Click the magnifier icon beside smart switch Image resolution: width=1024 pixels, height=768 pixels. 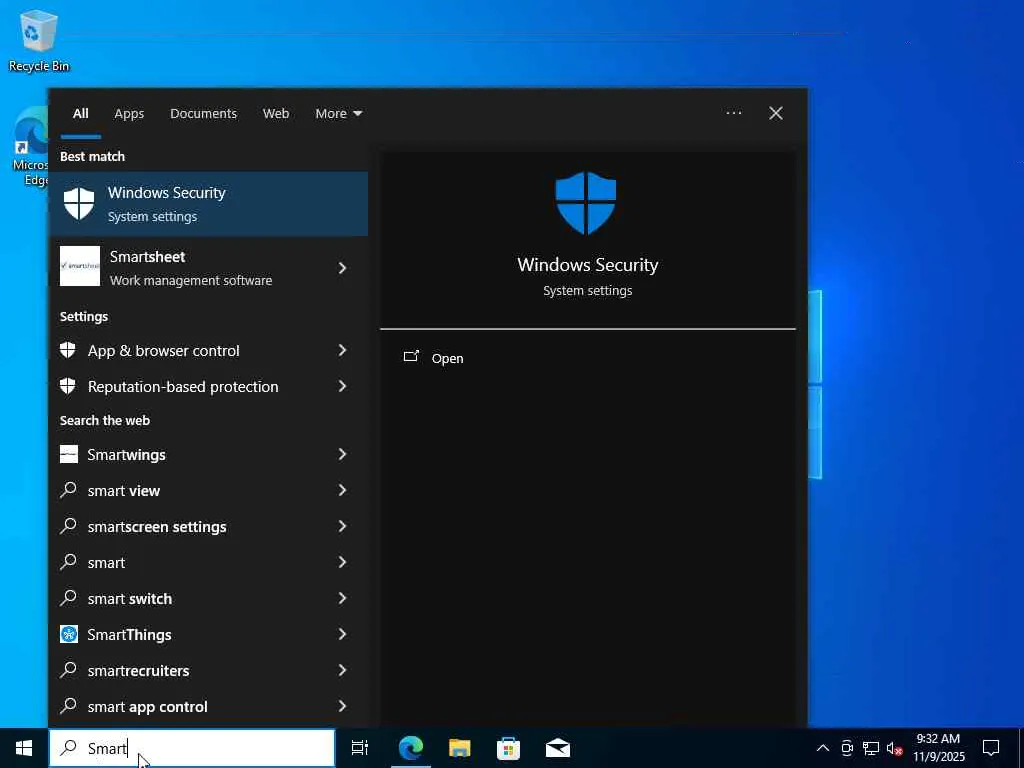[68, 598]
